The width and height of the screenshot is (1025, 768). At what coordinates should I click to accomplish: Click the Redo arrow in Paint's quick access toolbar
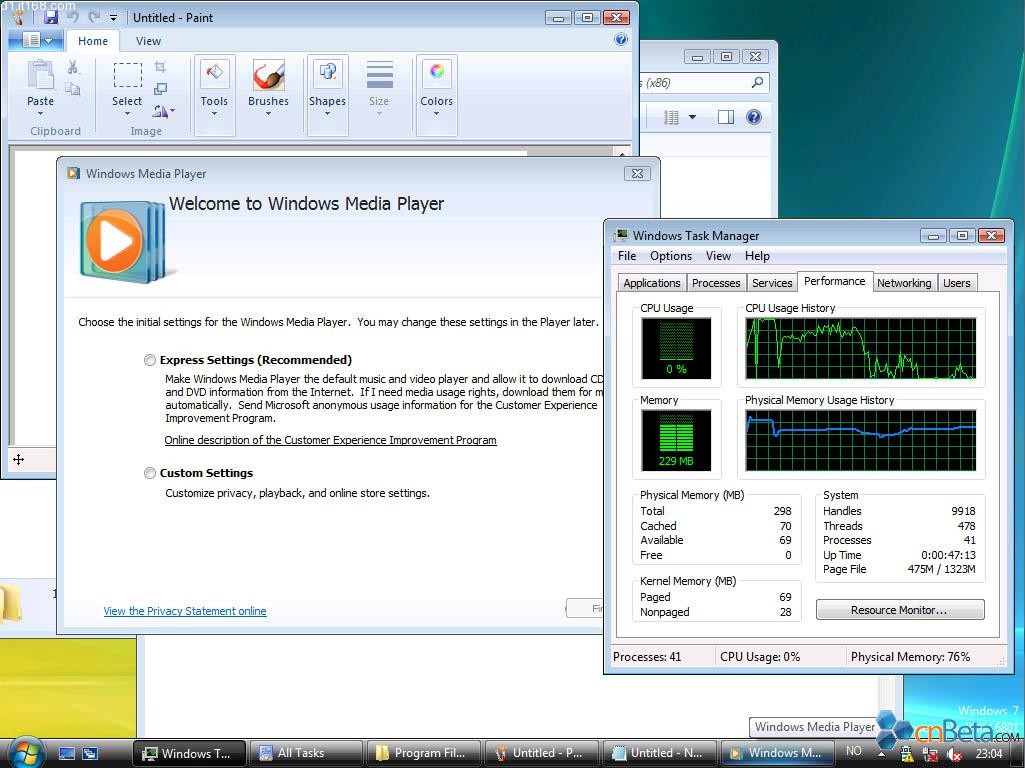click(95, 17)
